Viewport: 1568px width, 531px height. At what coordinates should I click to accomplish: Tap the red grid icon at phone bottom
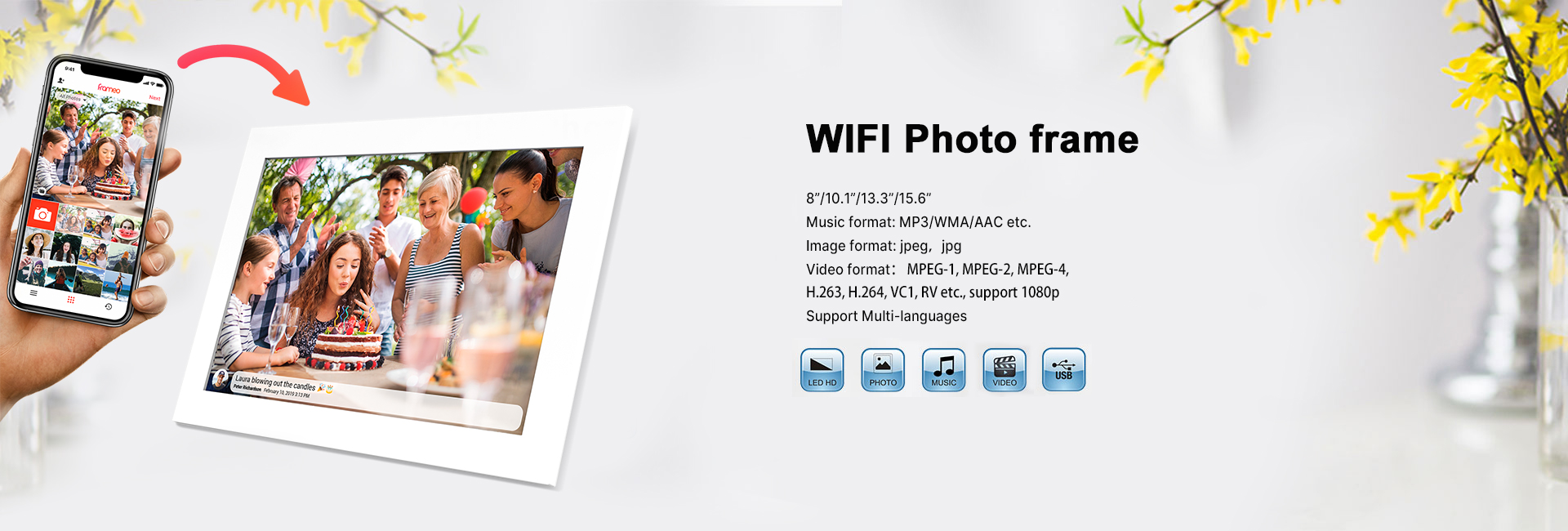coord(71,300)
